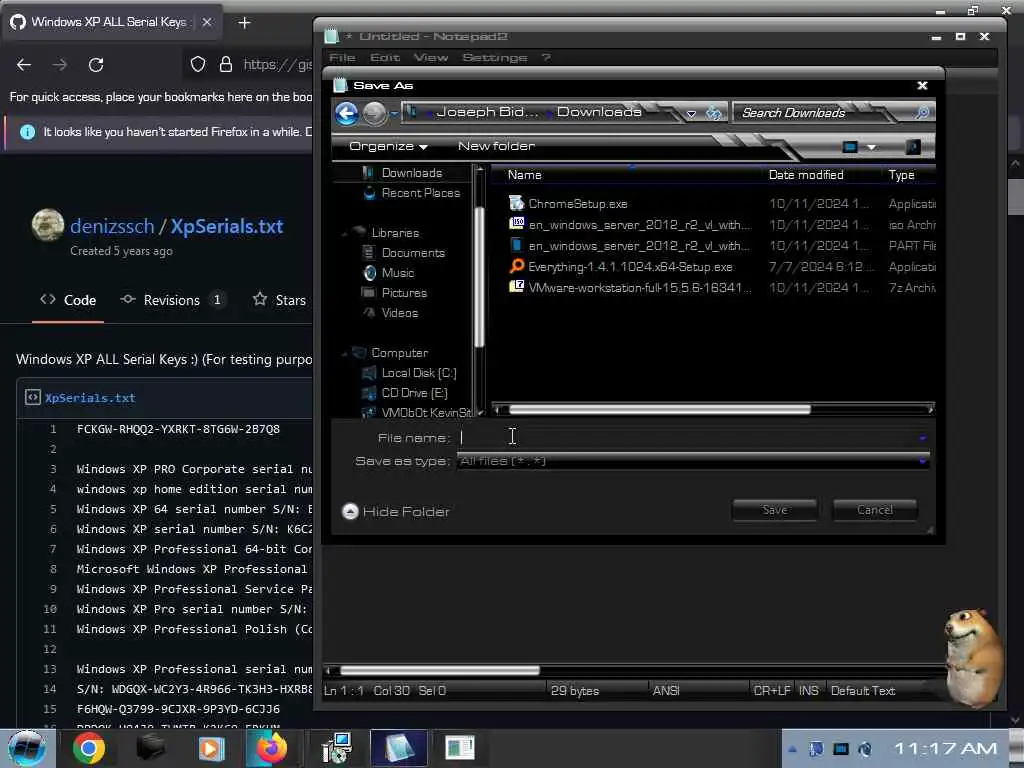Screen dimensions: 1024x768
Task: Reload page in Firefox
Action: coord(96,65)
